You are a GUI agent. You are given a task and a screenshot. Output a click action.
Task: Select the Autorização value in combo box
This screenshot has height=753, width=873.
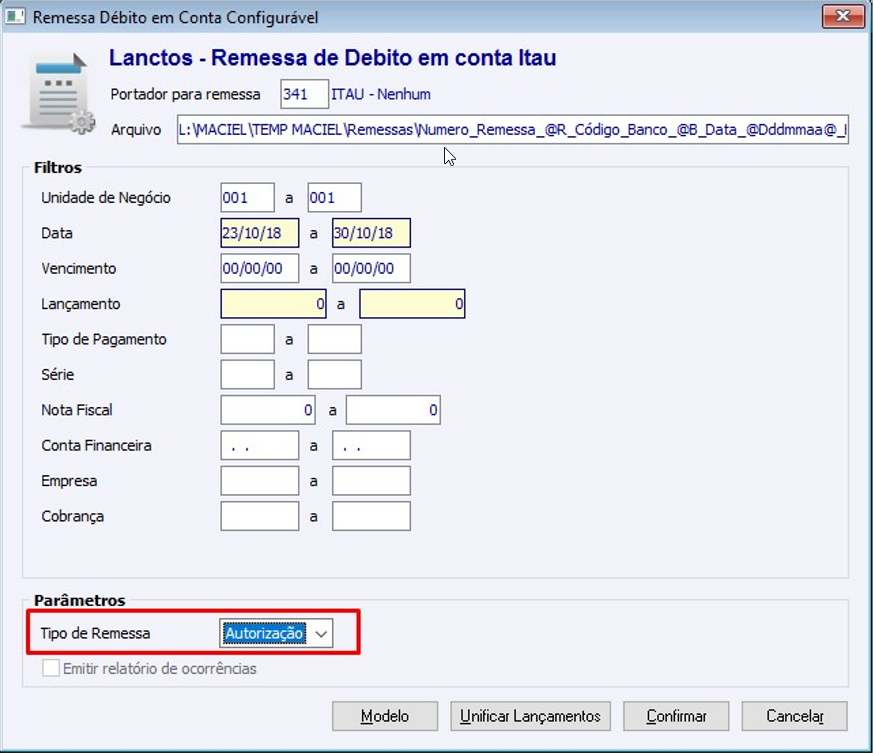(x=264, y=633)
